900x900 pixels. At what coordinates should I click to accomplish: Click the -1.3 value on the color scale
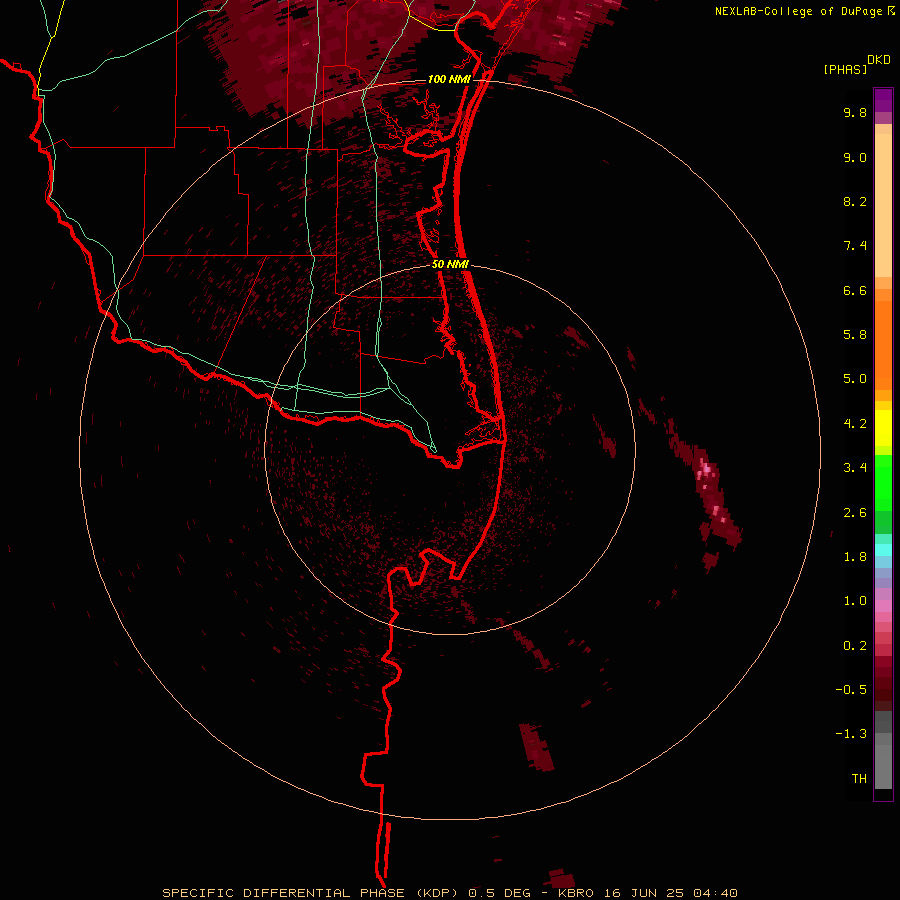click(x=851, y=734)
